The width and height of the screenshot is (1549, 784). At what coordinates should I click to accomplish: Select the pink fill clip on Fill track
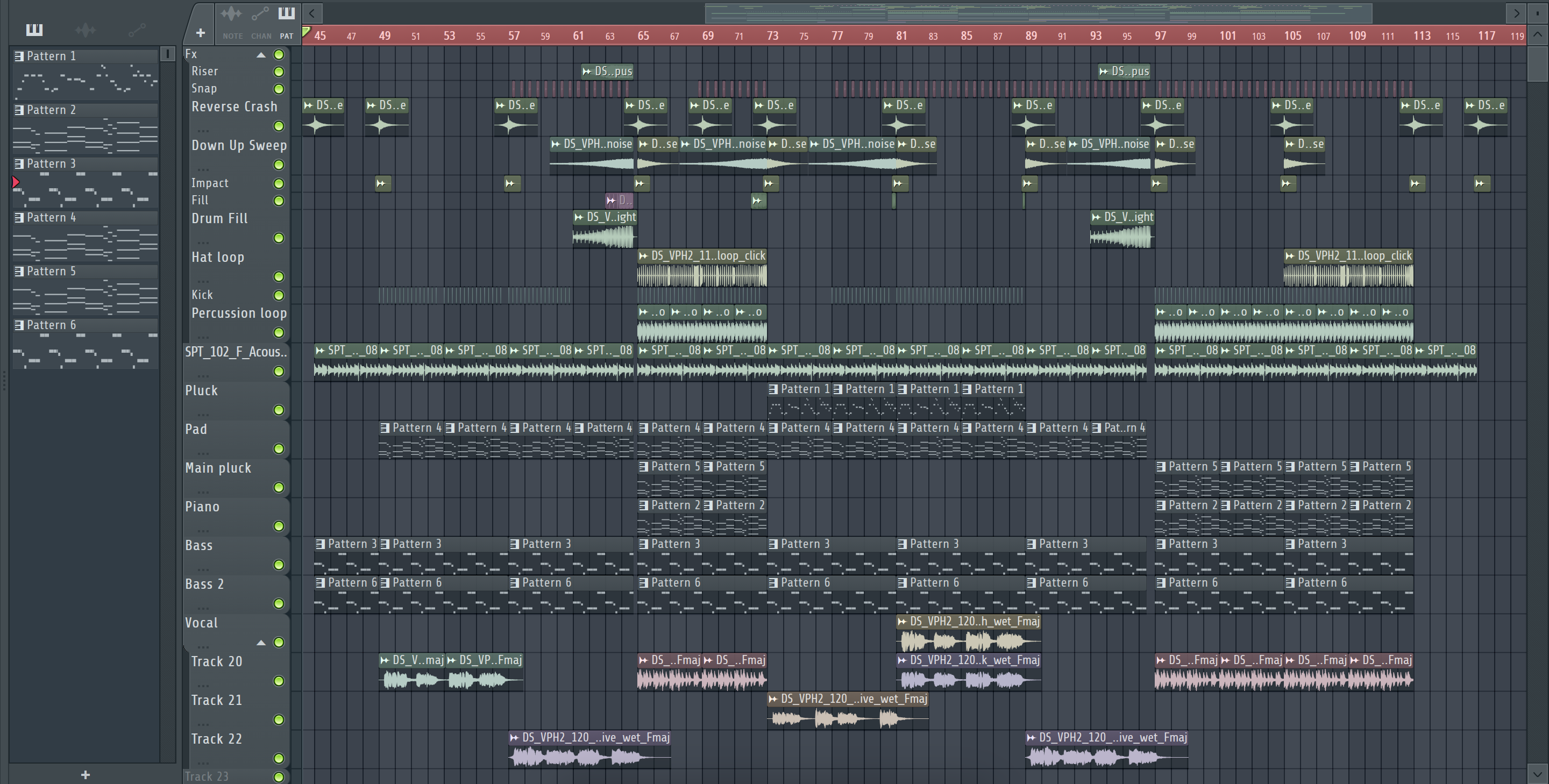pyautogui.click(x=620, y=200)
